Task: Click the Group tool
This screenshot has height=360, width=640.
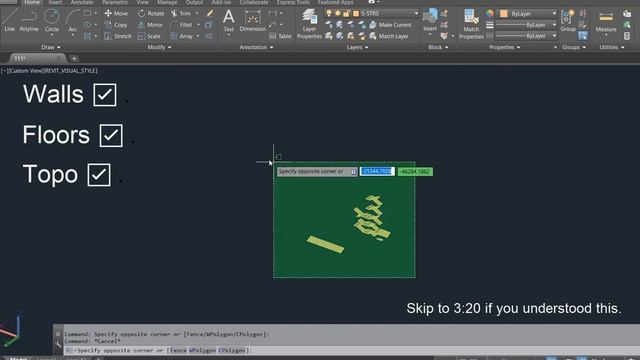Action: tap(568, 20)
